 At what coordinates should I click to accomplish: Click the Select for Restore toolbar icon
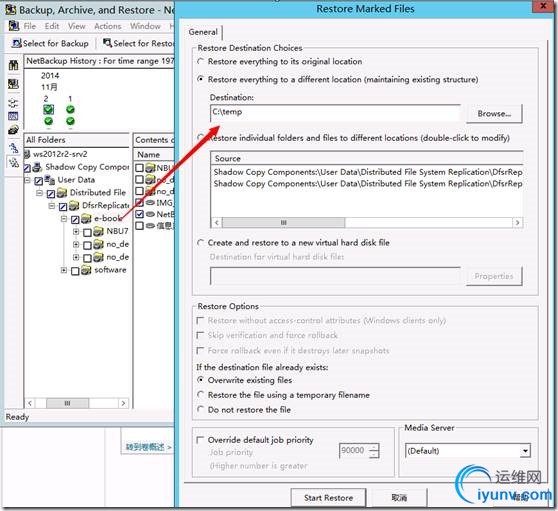pos(107,43)
